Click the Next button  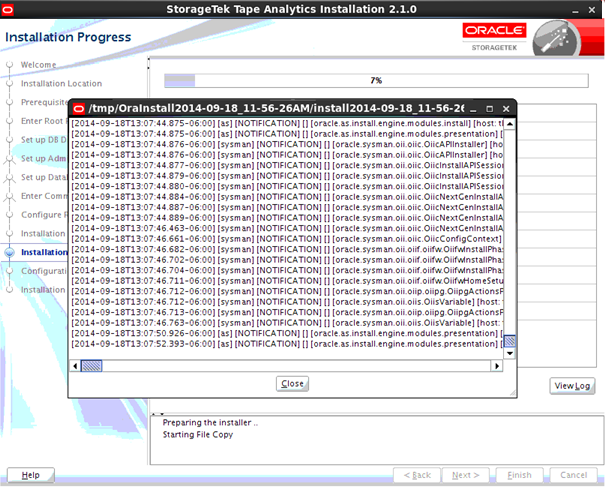(465, 475)
